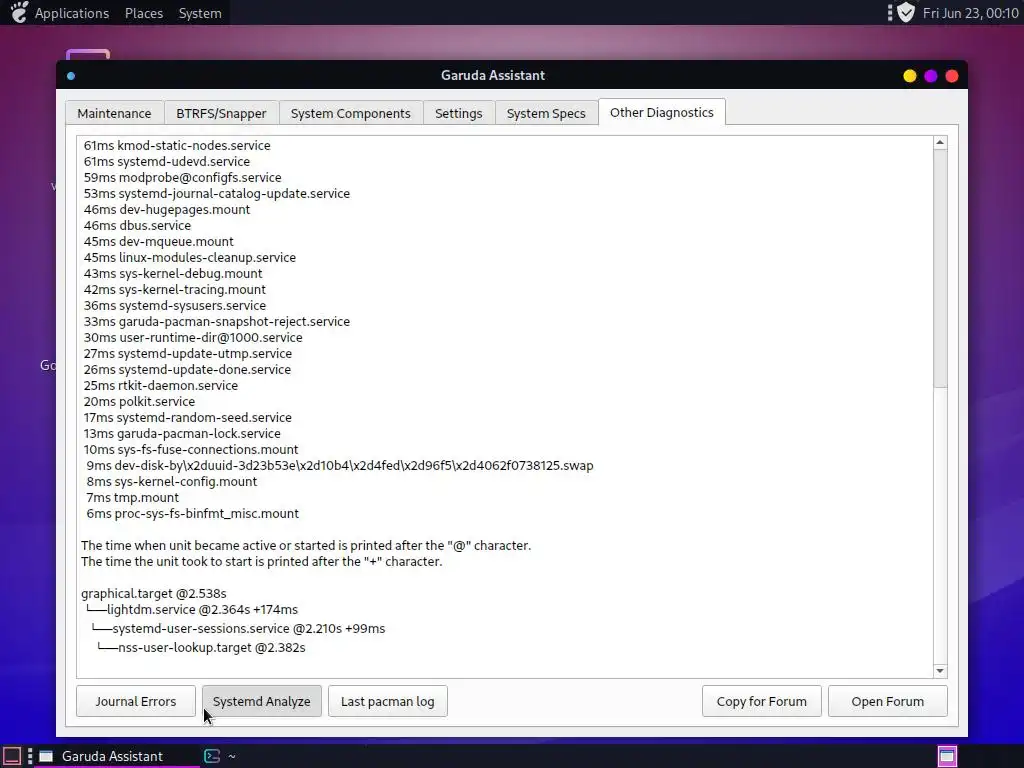Click the line "53ms systemd-journal-catalog-update.service"

click(217, 193)
